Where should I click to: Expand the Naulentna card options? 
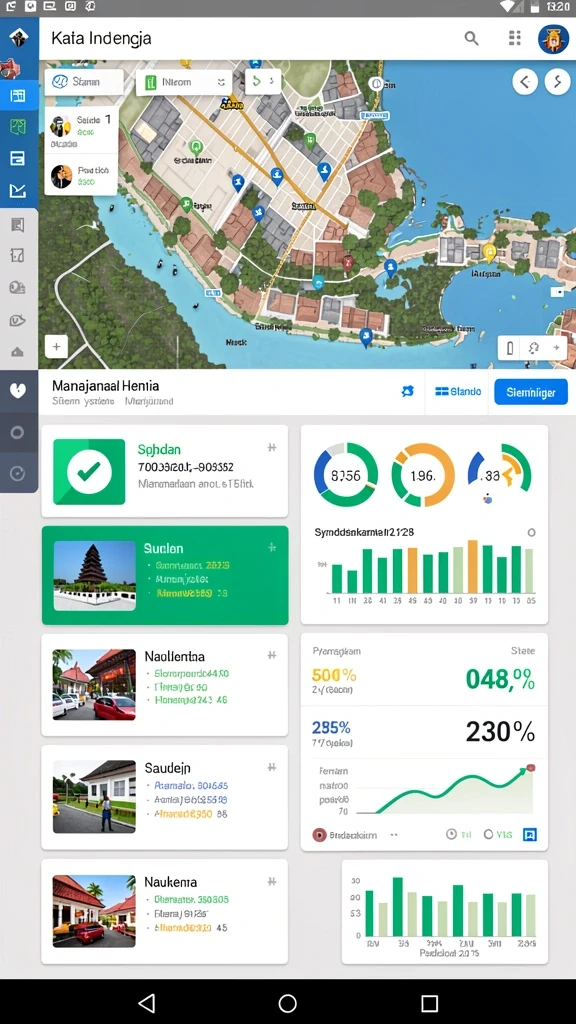coord(272,655)
